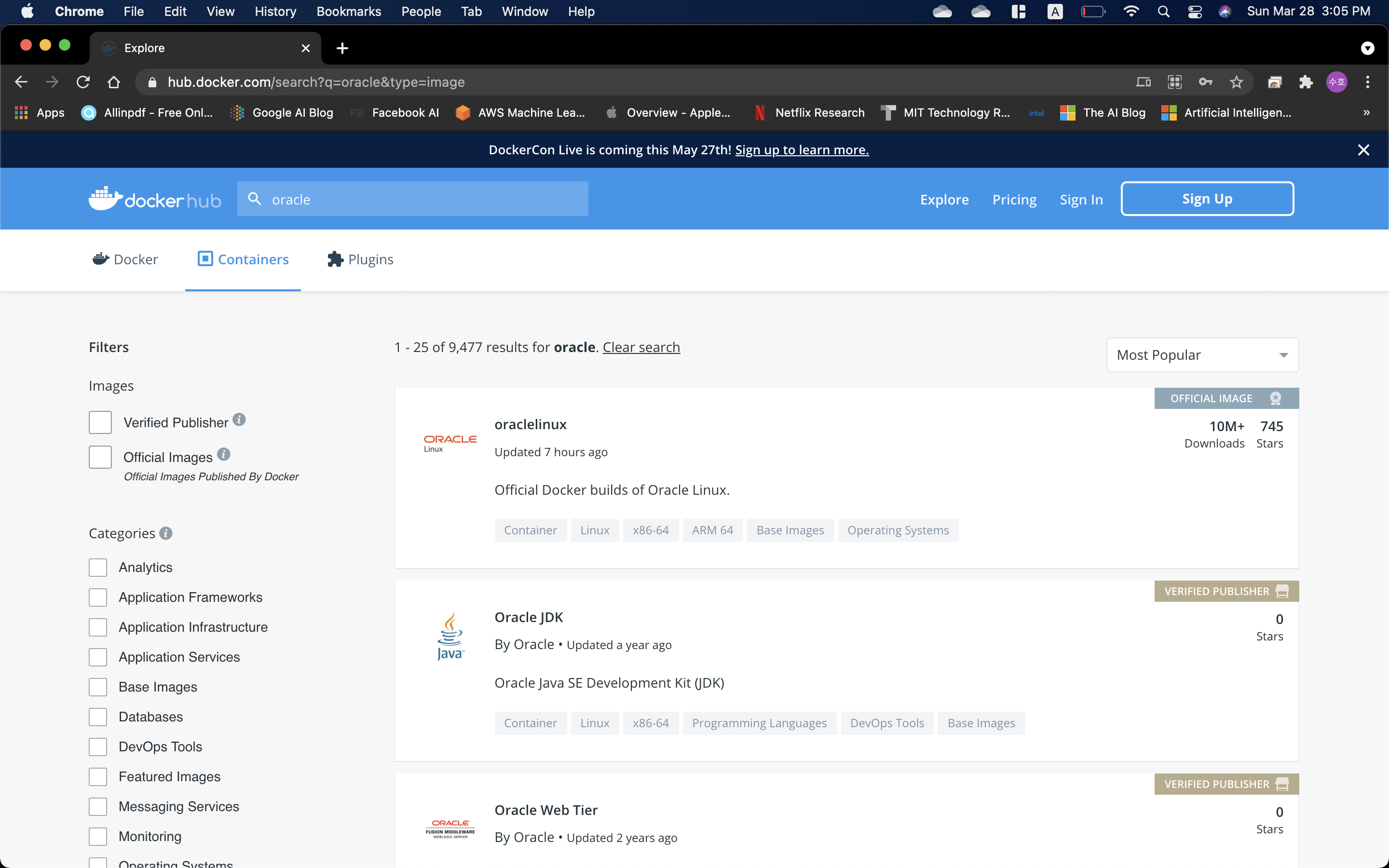Enable the DevOps Tools checkbox
Viewport: 1389px width, 868px height.
click(x=98, y=746)
